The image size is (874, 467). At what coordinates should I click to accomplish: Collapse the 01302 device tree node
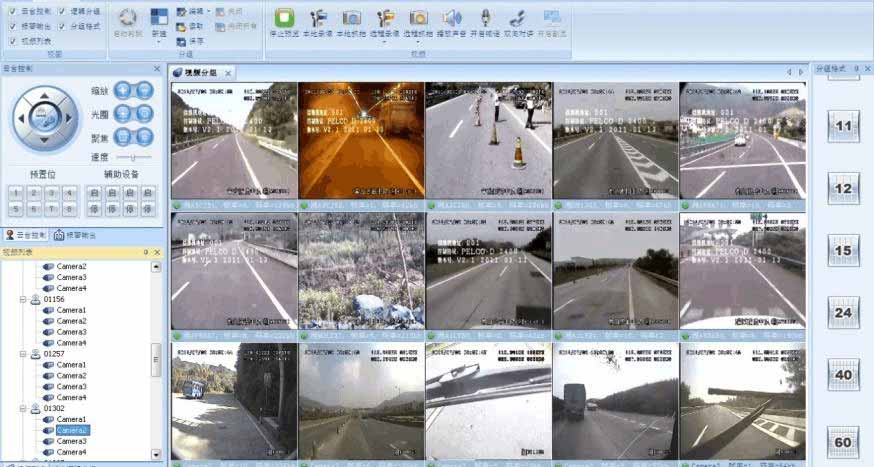[x=23, y=409]
